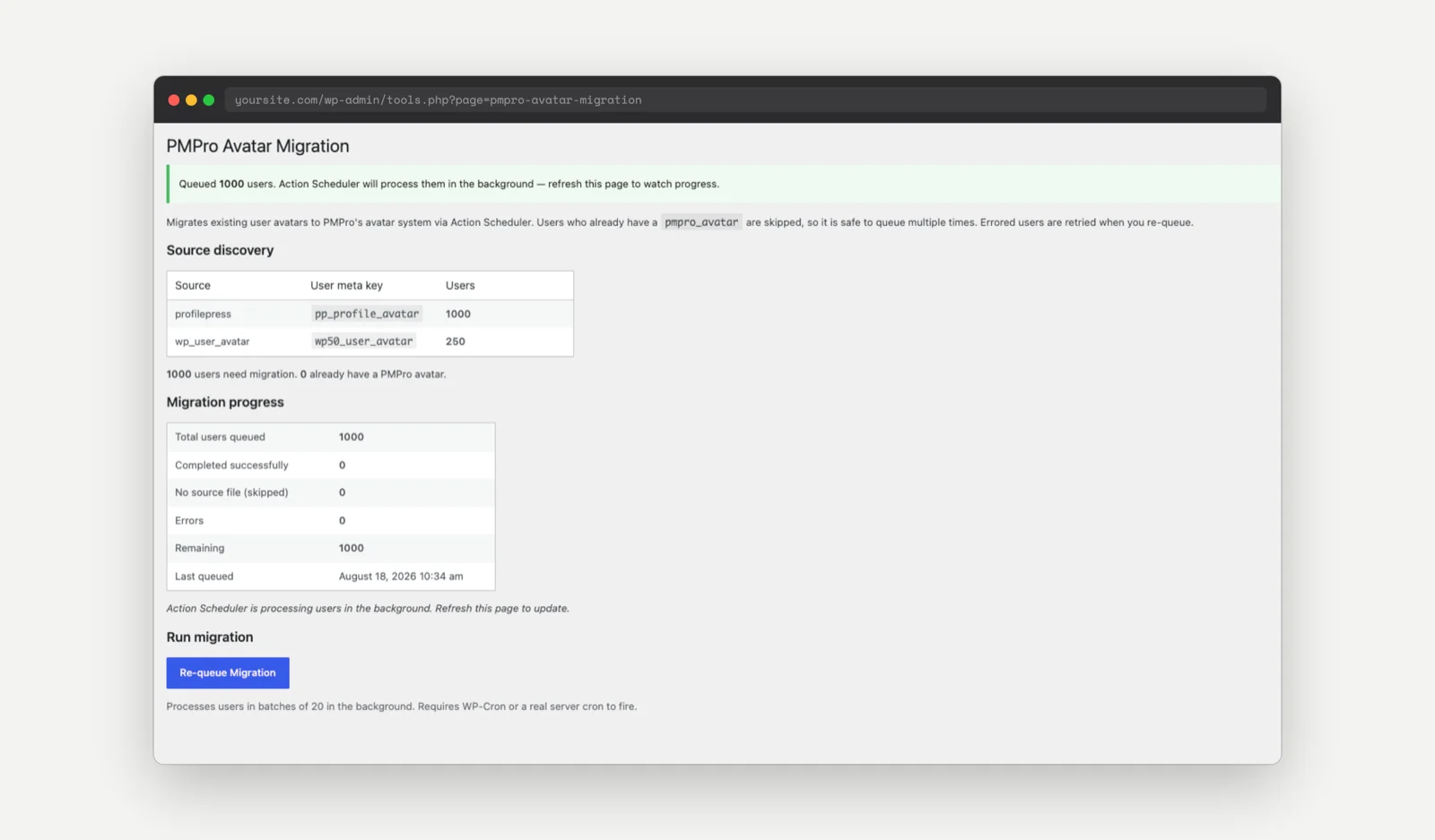Click the Total users queued label
The image size is (1435, 840).
tap(220, 437)
